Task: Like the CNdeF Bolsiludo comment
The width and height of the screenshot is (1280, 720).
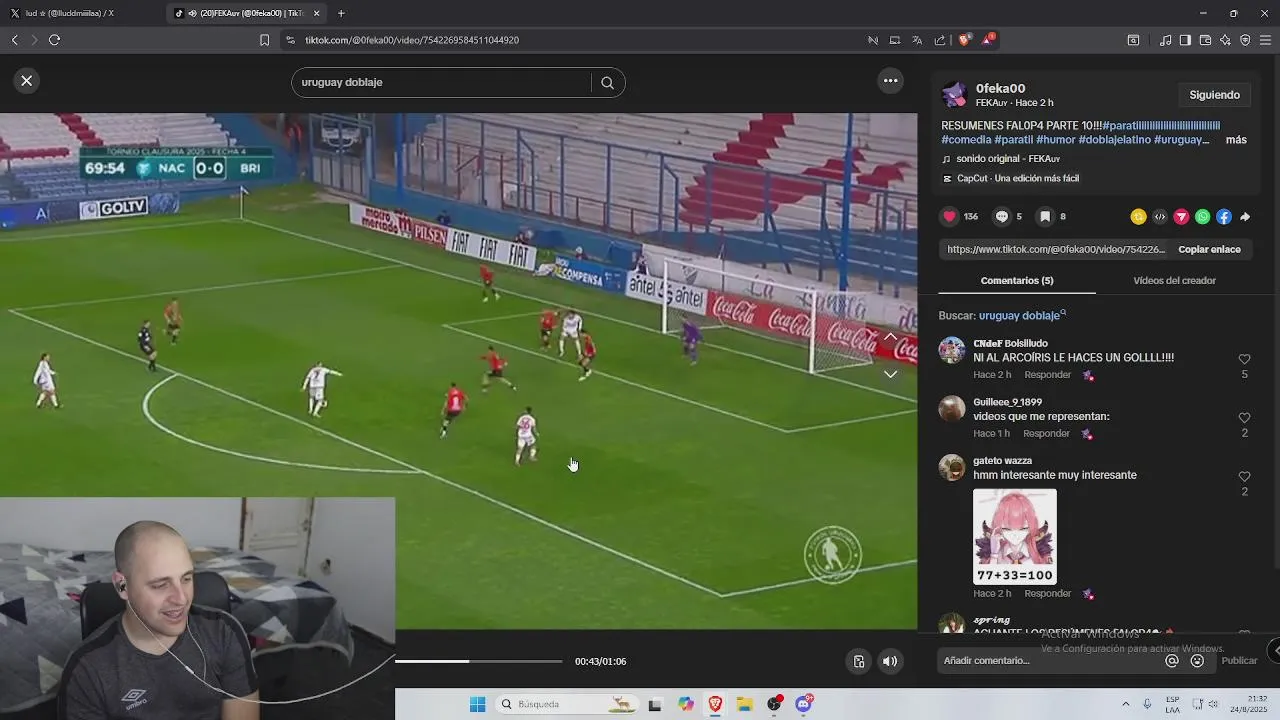Action: click(1244, 359)
